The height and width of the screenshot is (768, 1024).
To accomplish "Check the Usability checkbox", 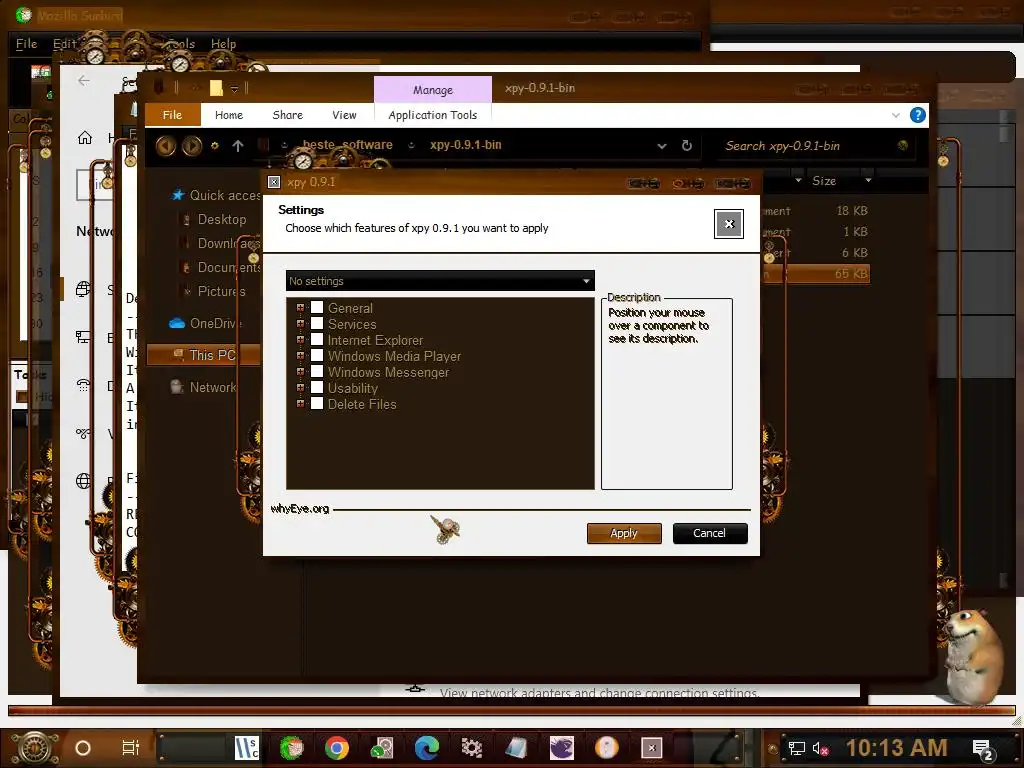I will [x=317, y=388].
